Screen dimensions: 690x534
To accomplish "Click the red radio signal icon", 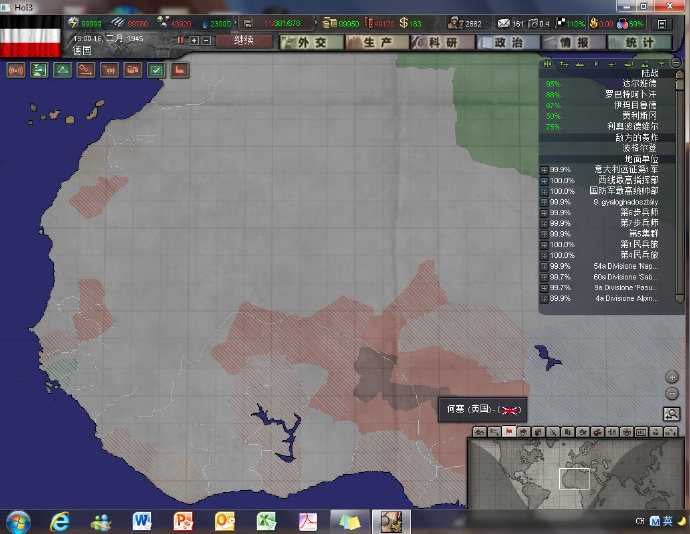I will [x=16, y=70].
